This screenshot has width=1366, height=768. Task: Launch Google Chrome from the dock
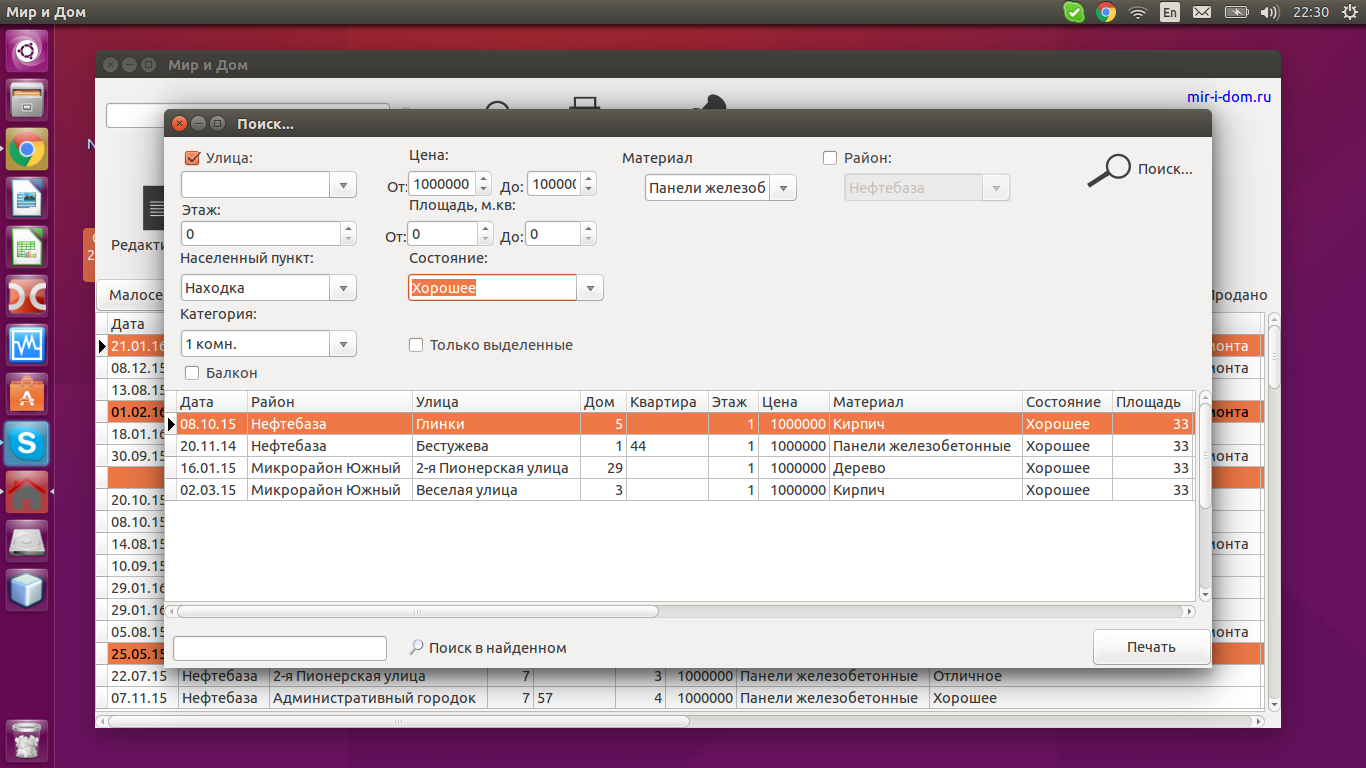point(27,149)
